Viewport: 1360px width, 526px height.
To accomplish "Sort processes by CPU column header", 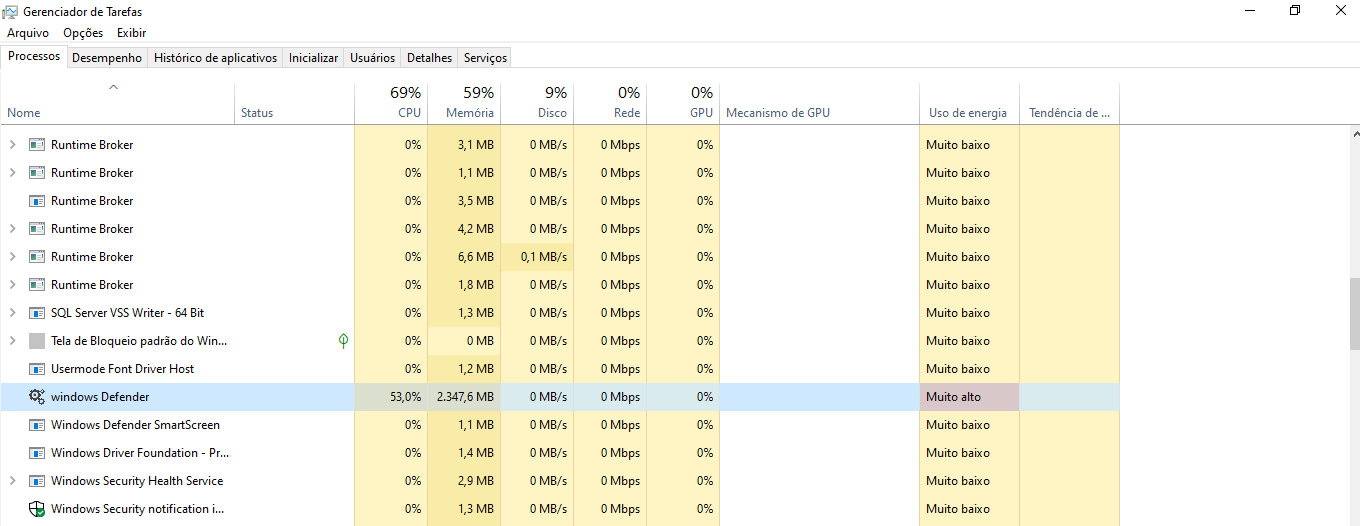I will click(391, 103).
